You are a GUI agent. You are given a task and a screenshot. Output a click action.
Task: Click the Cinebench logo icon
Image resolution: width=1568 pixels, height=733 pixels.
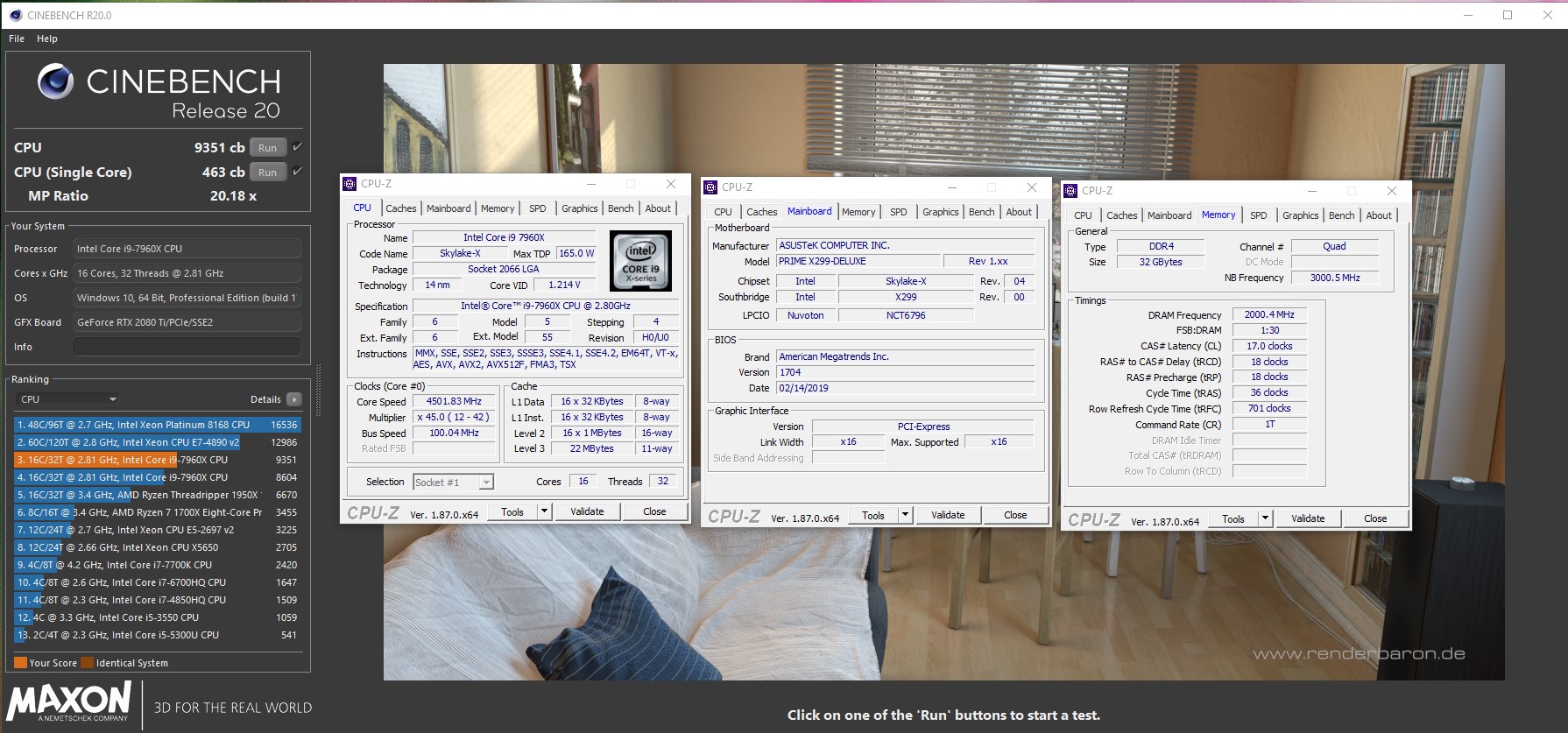tap(55, 81)
